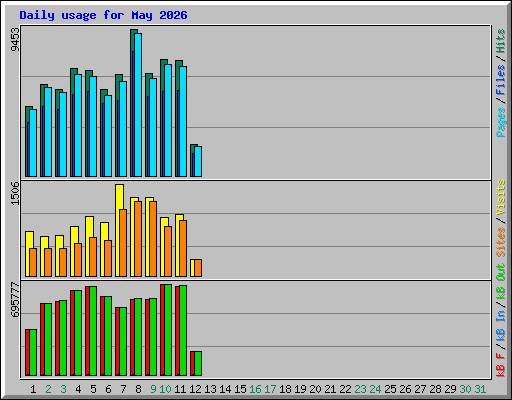Click the green kB Out bar, day 12
Screen dimensions: 512x400
[x=198, y=363]
